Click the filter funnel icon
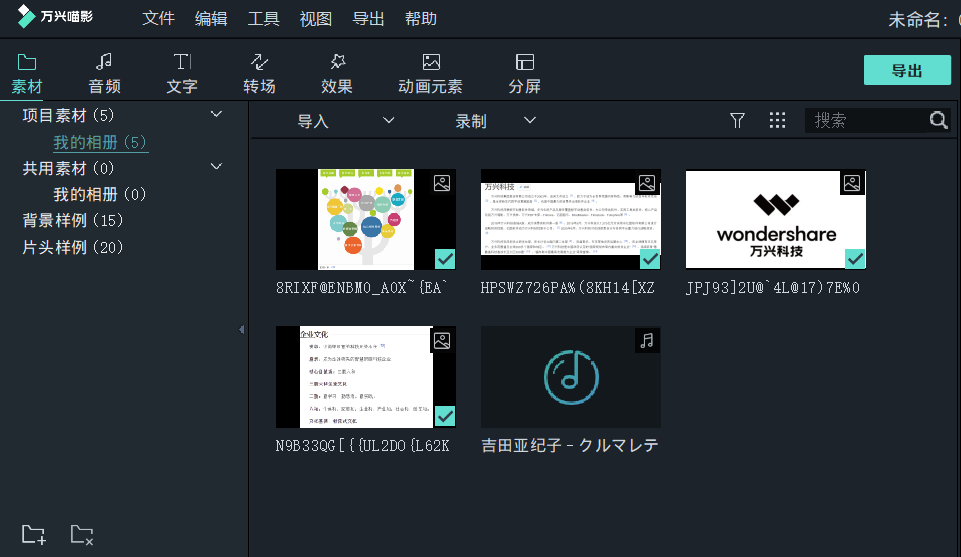This screenshot has width=961, height=557. (x=737, y=121)
